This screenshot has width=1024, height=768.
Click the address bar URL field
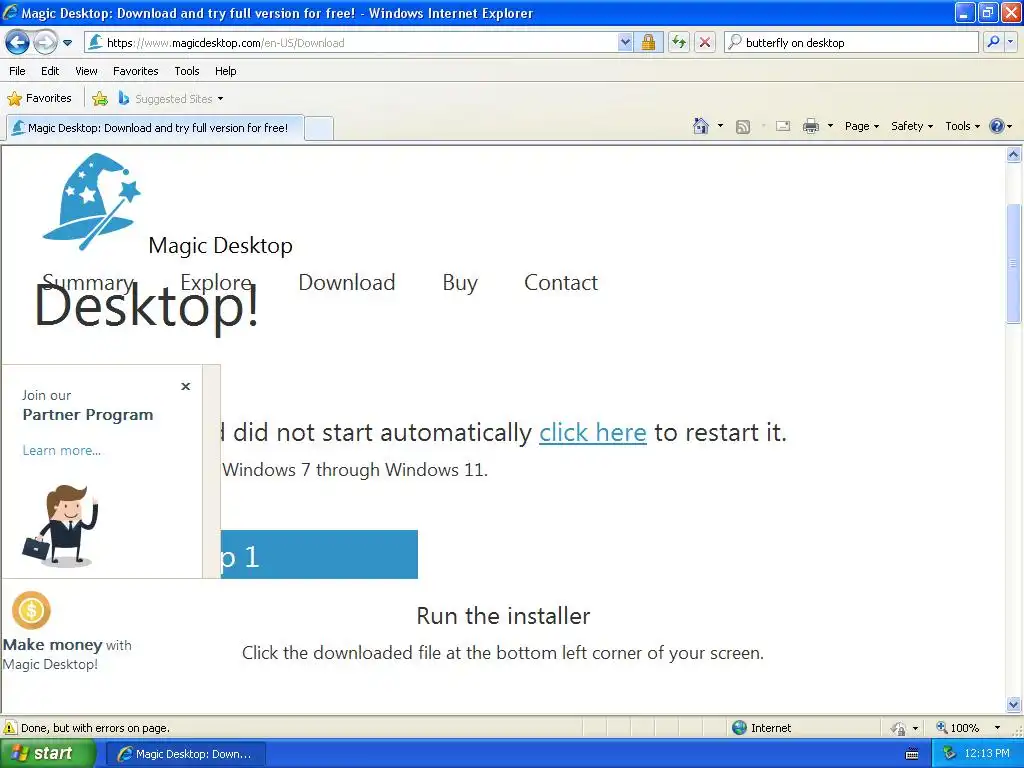pos(353,43)
